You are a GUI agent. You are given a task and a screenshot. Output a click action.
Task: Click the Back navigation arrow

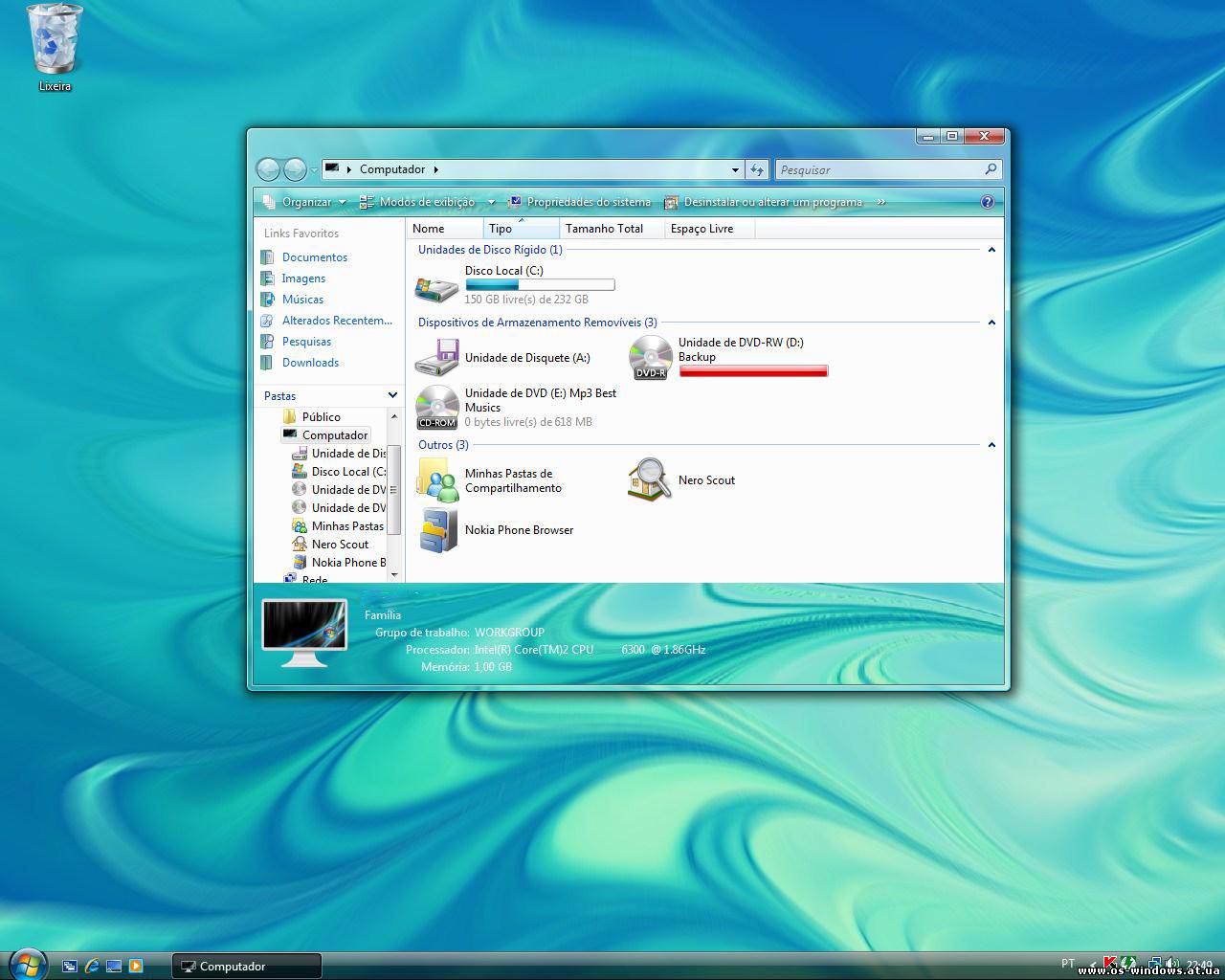click(x=268, y=169)
